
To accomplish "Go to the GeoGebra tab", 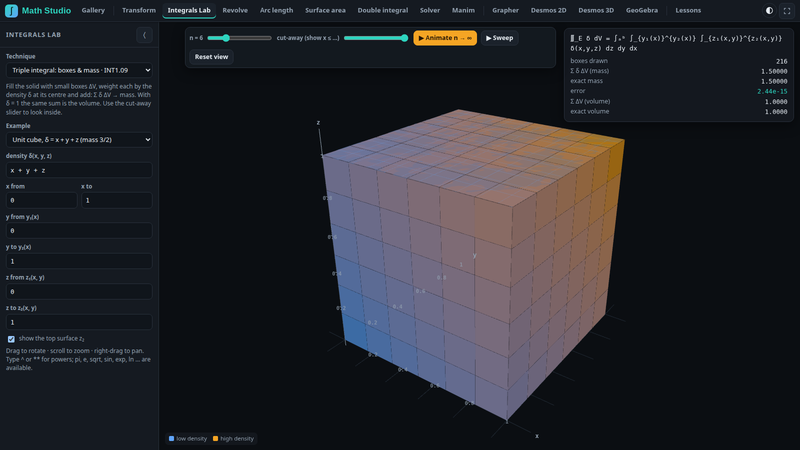I will (642, 10).
